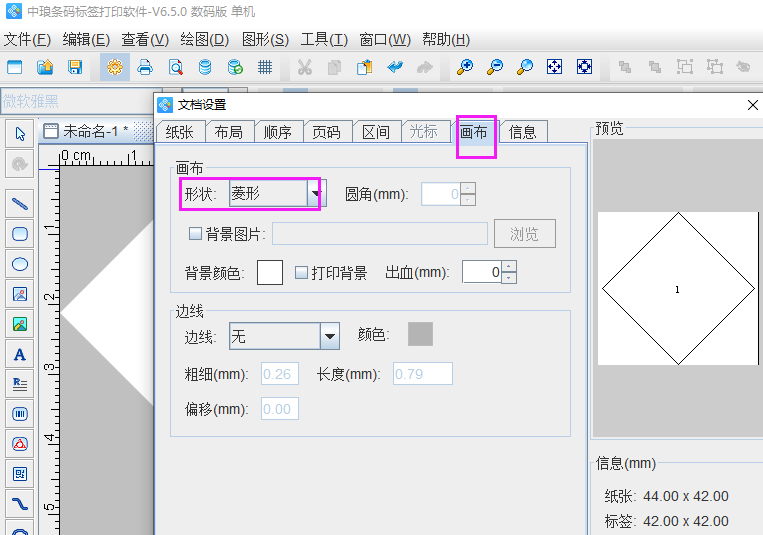Close the 文档设置 dialog
Image resolution: width=763 pixels, height=535 pixels.
(x=752, y=105)
